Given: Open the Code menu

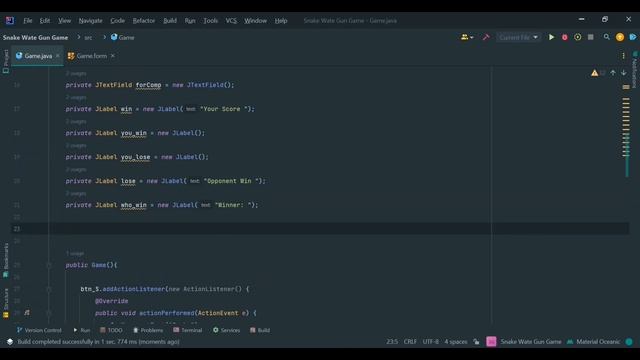Looking at the screenshot, I should [x=117, y=20].
